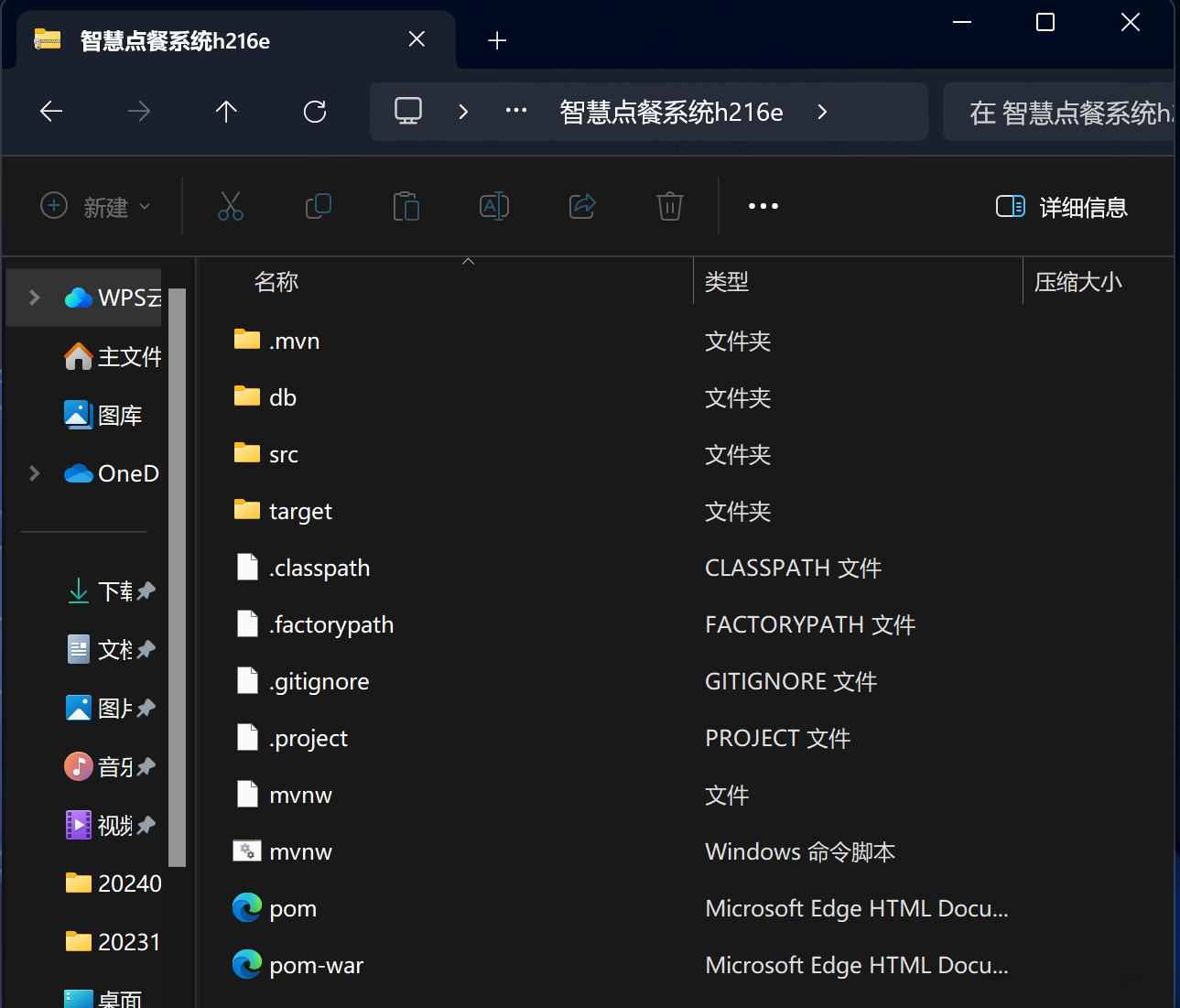This screenshot has height=1008, width=1180.
Task: Open the 图库 Gallery item in sidebar
Action: pyautogui.click(x=103, y=415)
